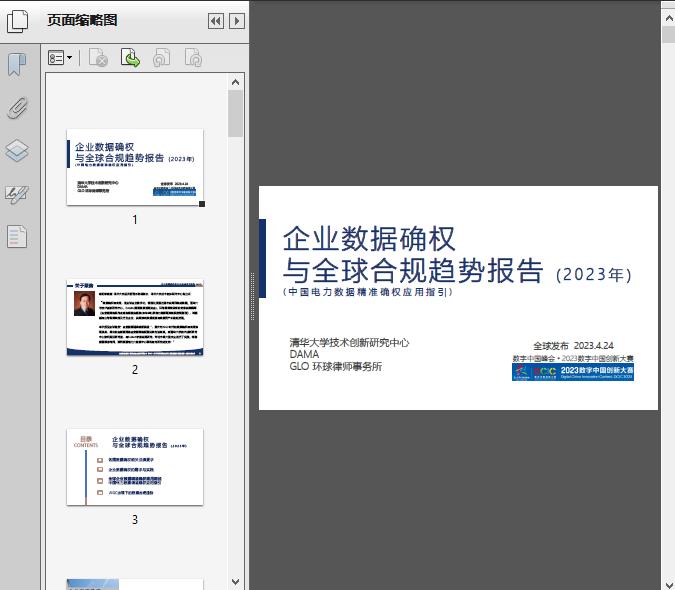Click the 页面缩略图 panel title
The height and width of the screenshot is (590, 675).
pos(82,20)
